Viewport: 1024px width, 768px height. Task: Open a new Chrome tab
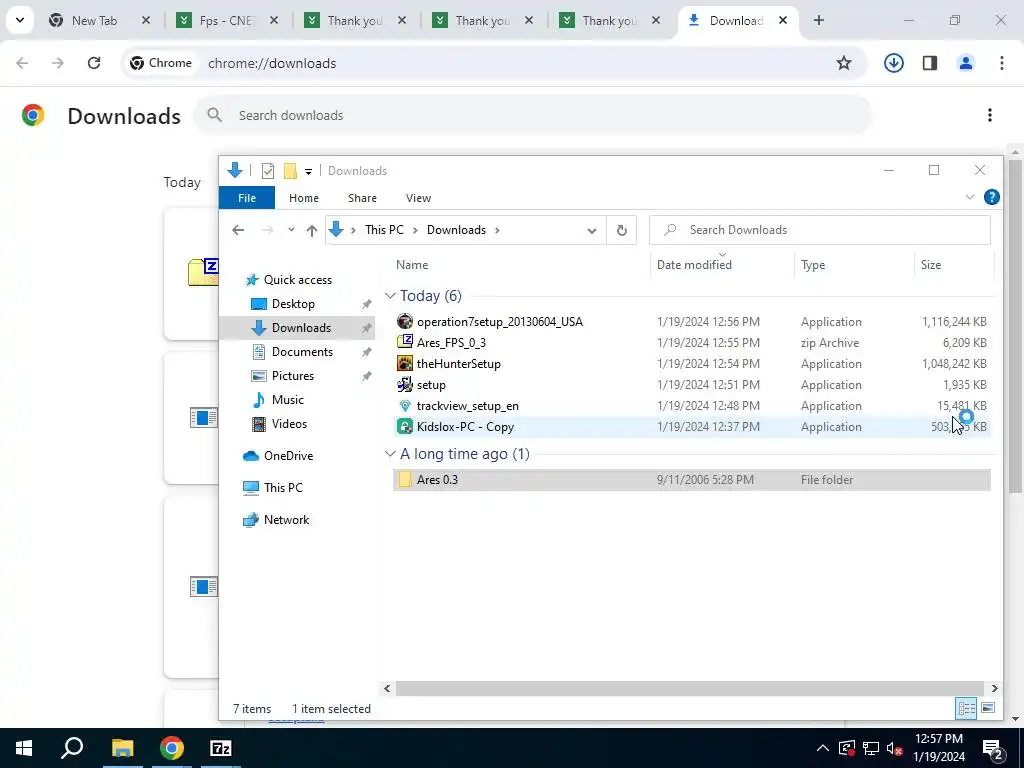818,20
